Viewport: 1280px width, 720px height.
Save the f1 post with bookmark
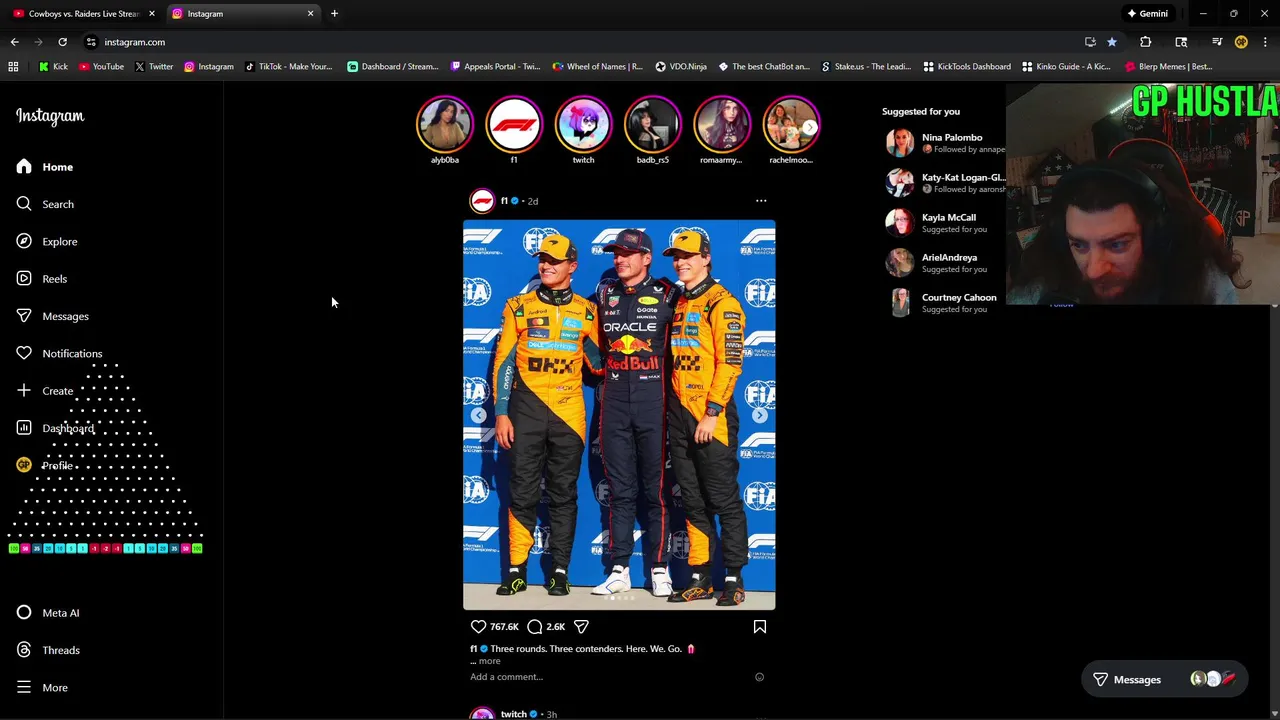click(x=760, y=627)
